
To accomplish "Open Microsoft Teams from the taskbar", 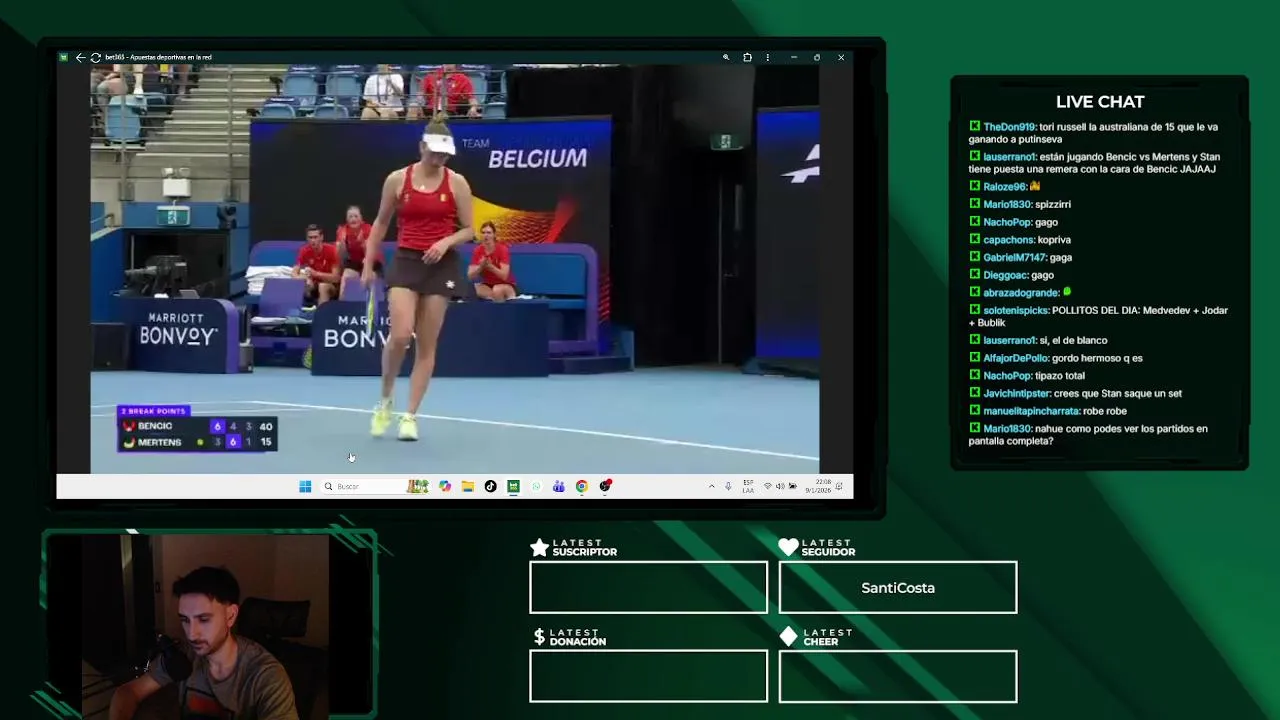I will tap(558, 486).
